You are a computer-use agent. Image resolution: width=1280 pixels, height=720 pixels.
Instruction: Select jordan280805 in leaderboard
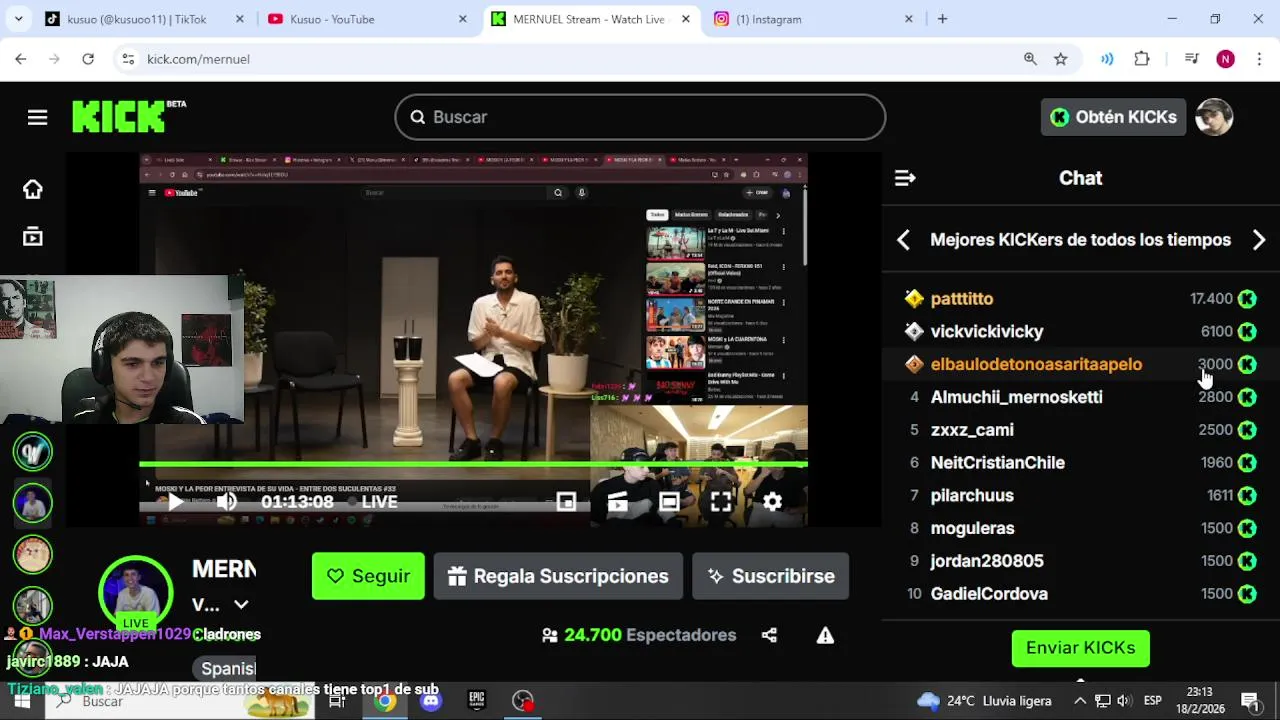987,561
